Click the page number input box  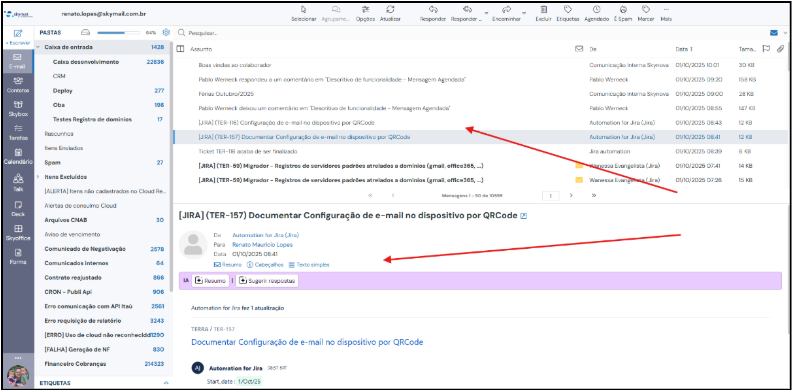(x=552, y=195)
